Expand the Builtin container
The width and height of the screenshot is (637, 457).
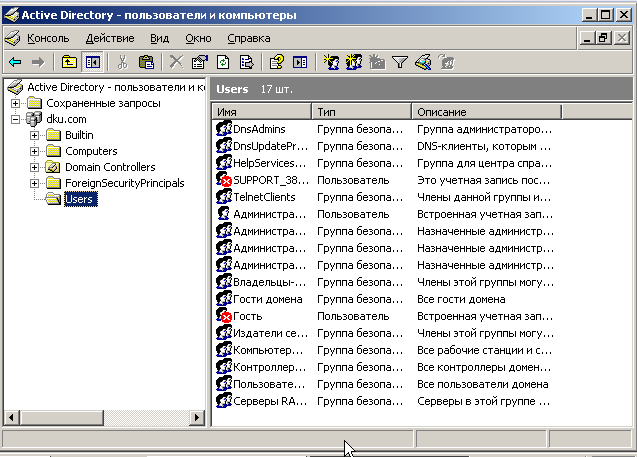click(x=35, y=135)
